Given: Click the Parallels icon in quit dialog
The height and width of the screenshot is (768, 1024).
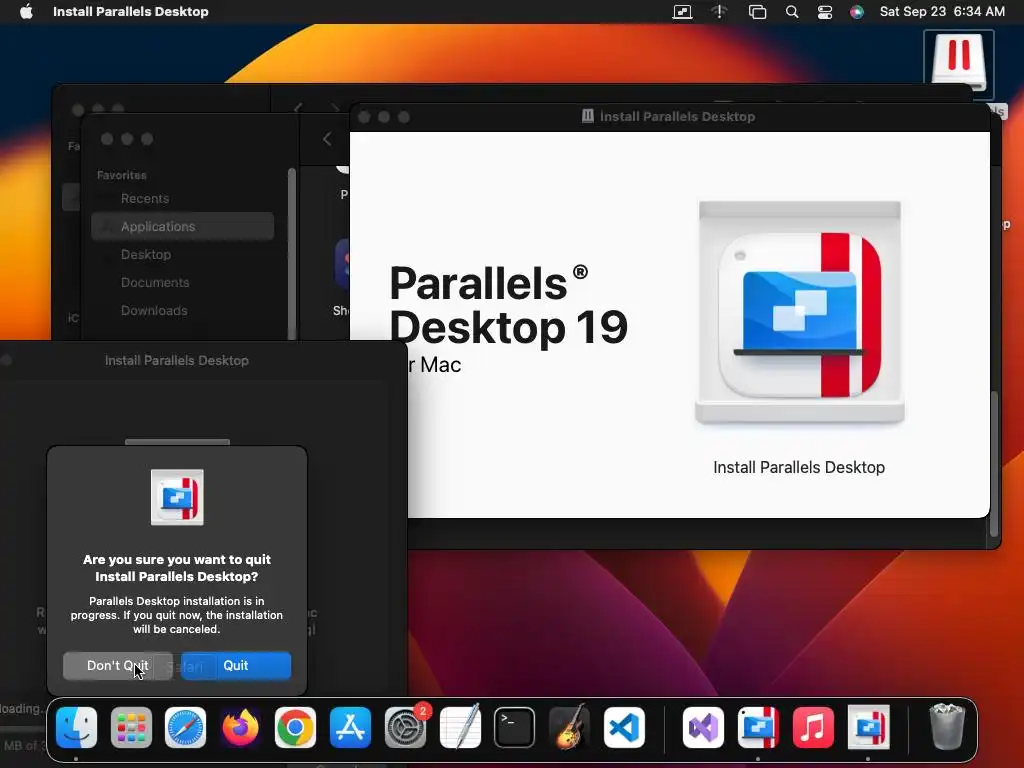Looking at the screenshot, I should 177,497.
